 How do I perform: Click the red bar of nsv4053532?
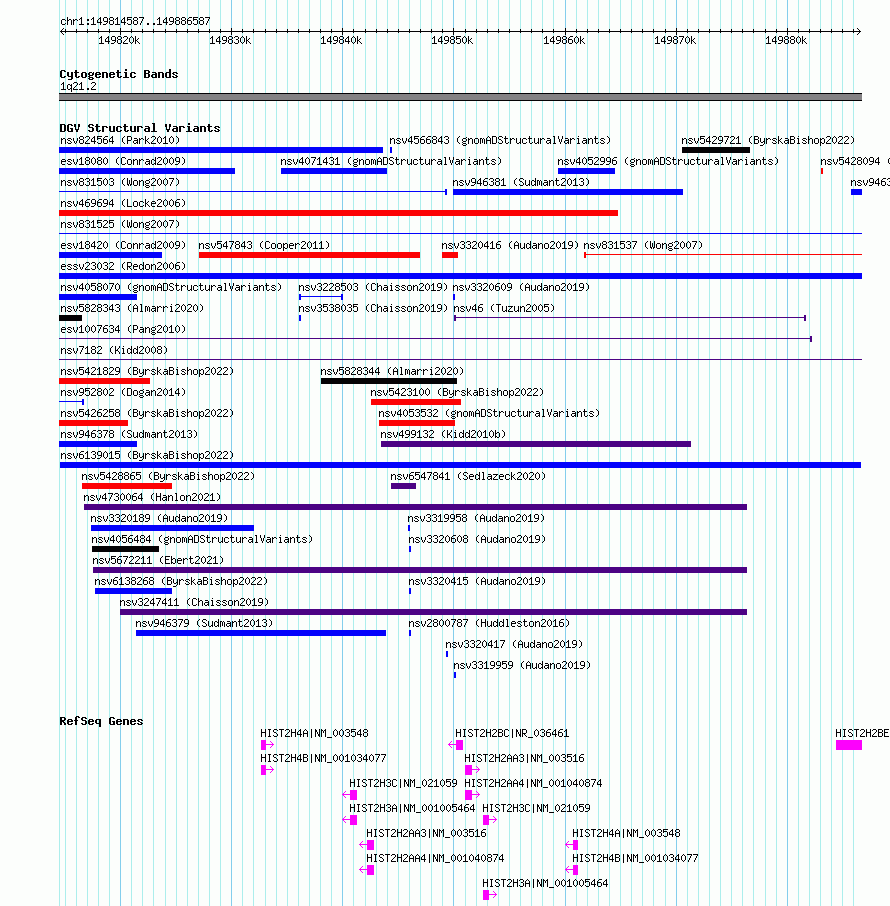pos(417,423)
